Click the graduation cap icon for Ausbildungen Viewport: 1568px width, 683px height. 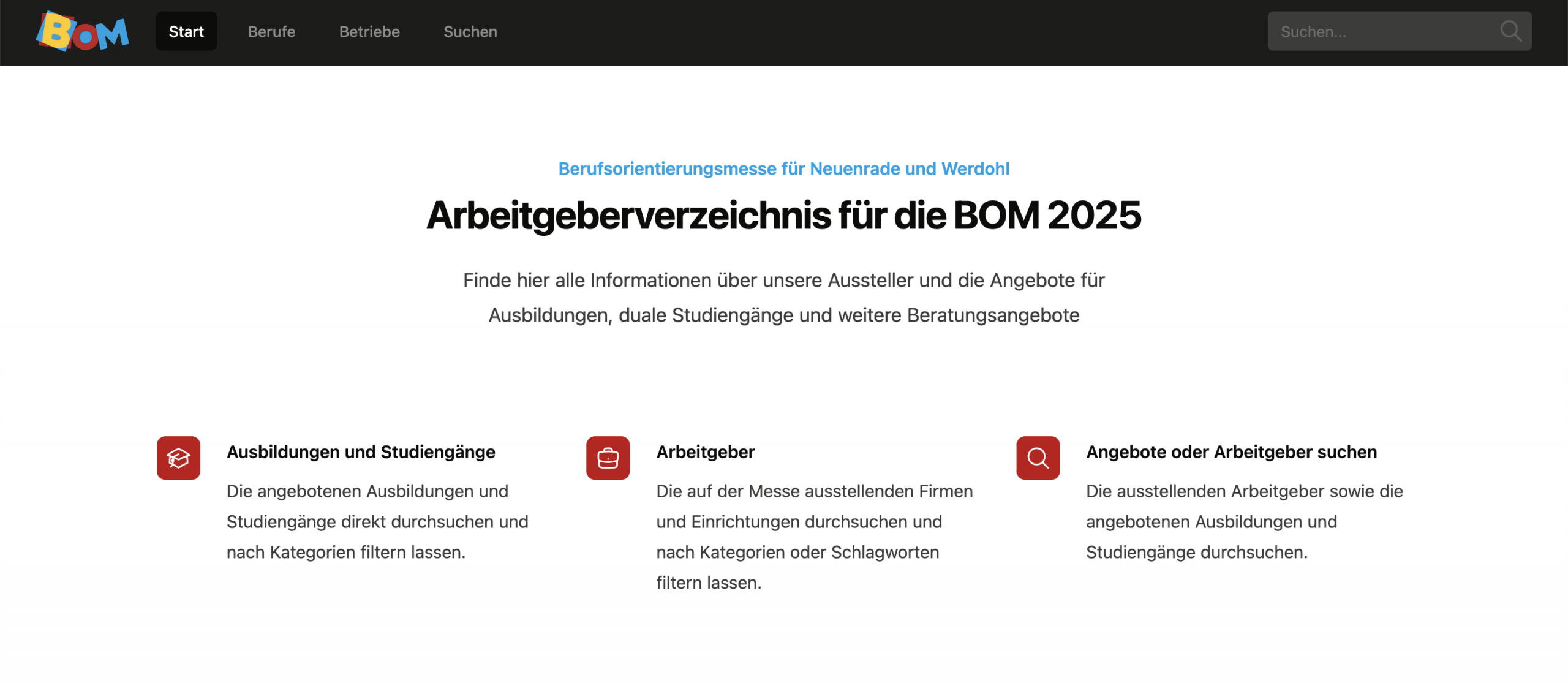click(x=178, y=458)
